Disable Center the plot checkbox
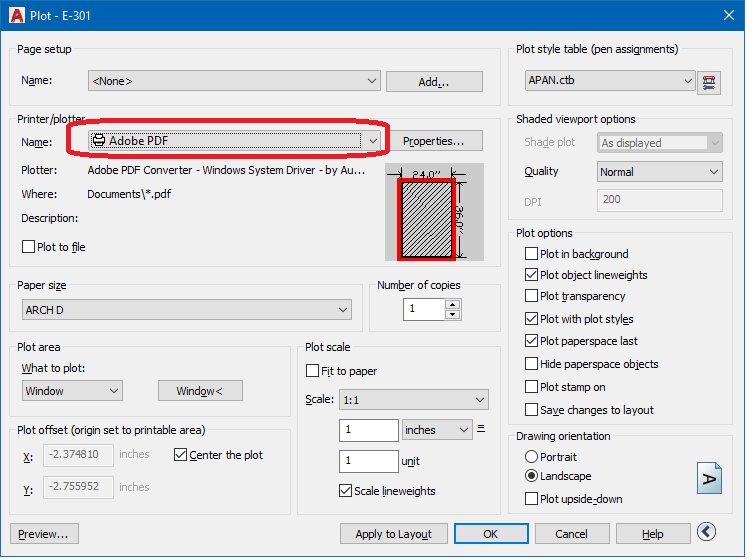This screenshot has width=752, height=560. pyautogui.click(x=180, y=455)
